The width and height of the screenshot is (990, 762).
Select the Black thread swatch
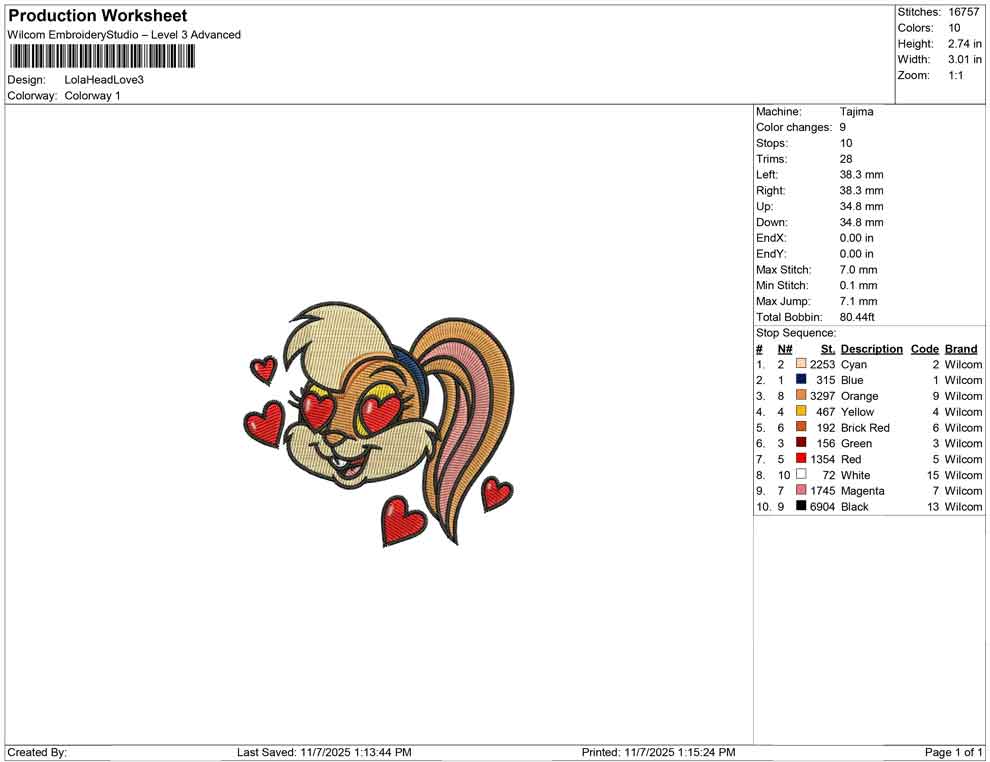click(801, 507)
